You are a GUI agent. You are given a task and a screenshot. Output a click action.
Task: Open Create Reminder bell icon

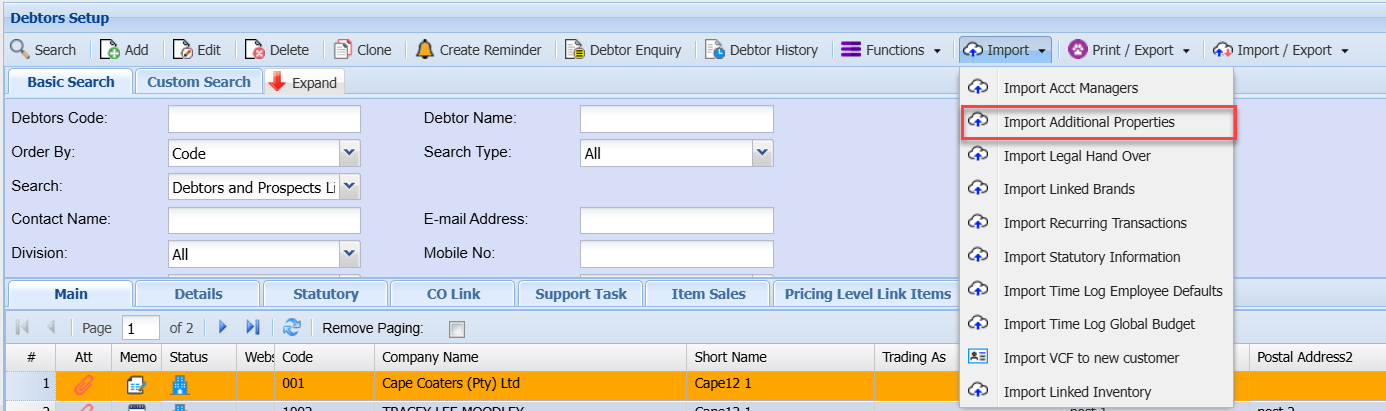point(425,49)
